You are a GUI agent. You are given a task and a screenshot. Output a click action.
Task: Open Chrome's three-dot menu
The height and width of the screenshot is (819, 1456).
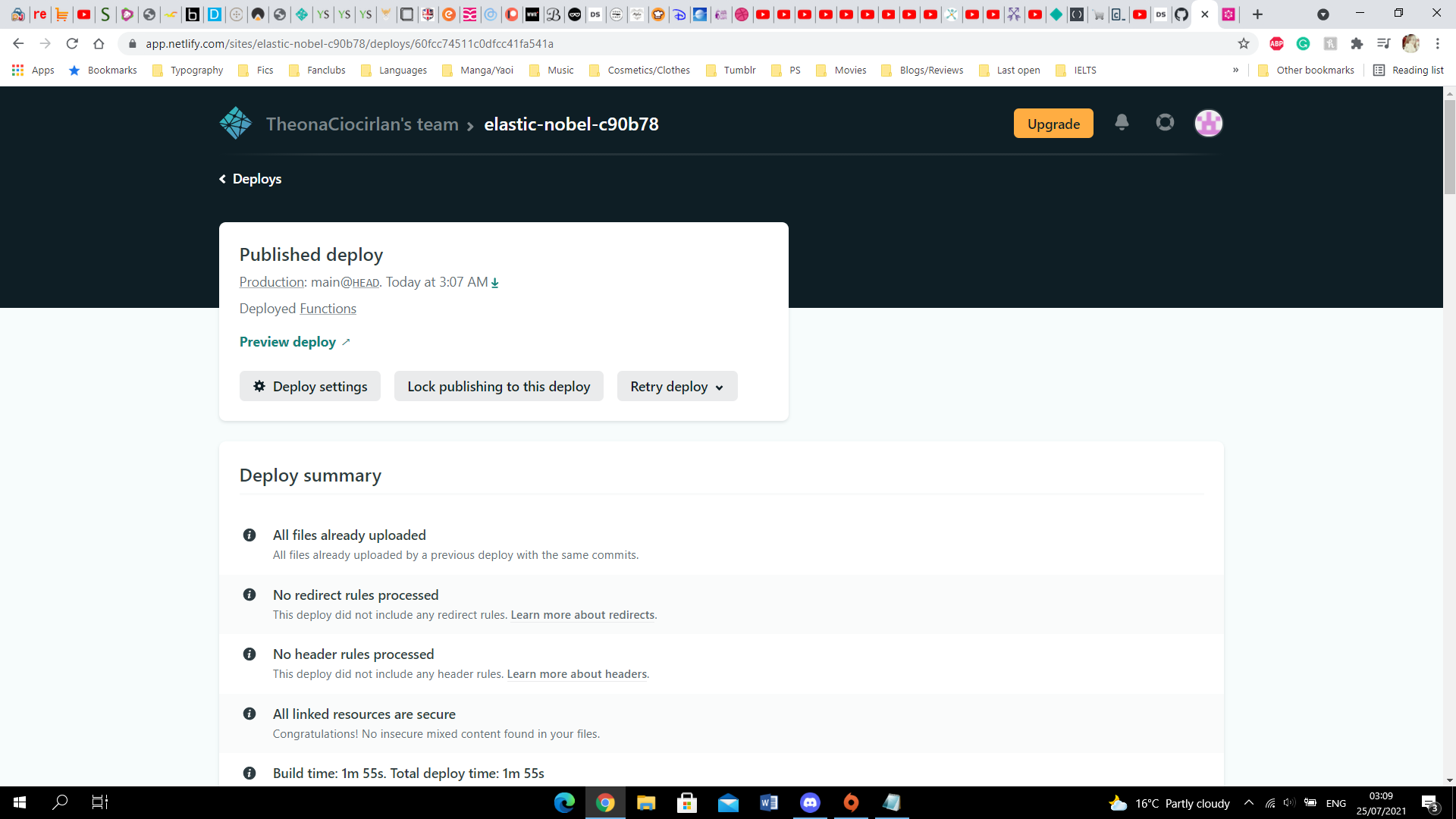tap(1437, 43)
